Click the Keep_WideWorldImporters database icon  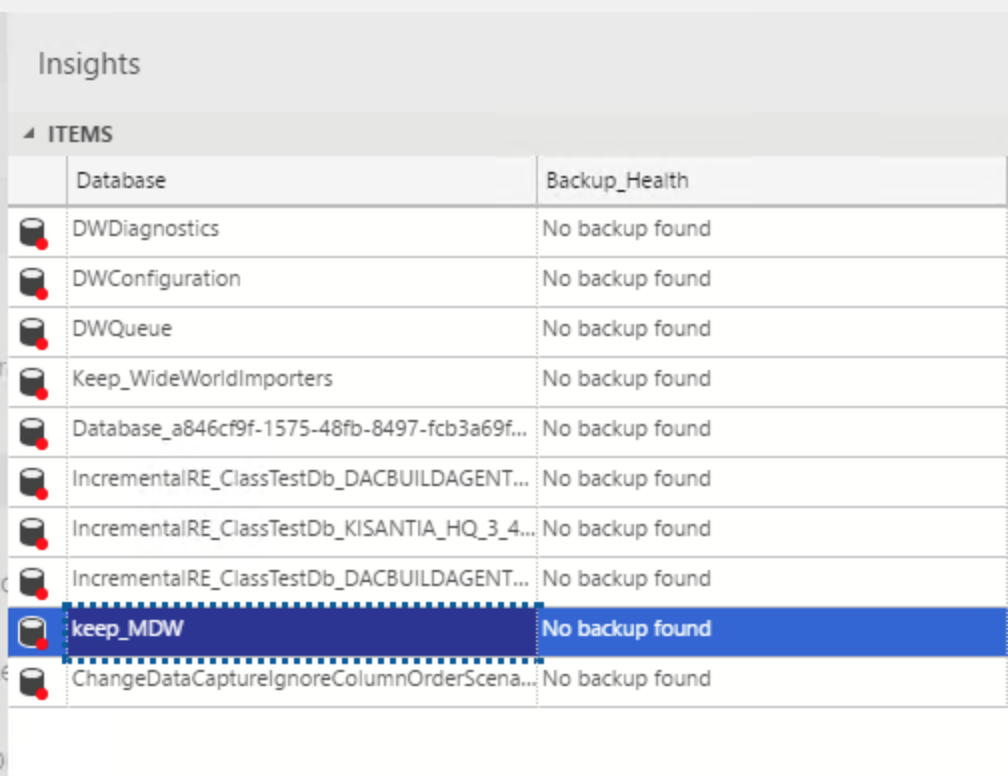pyautogui.click(x=32, y=378)
